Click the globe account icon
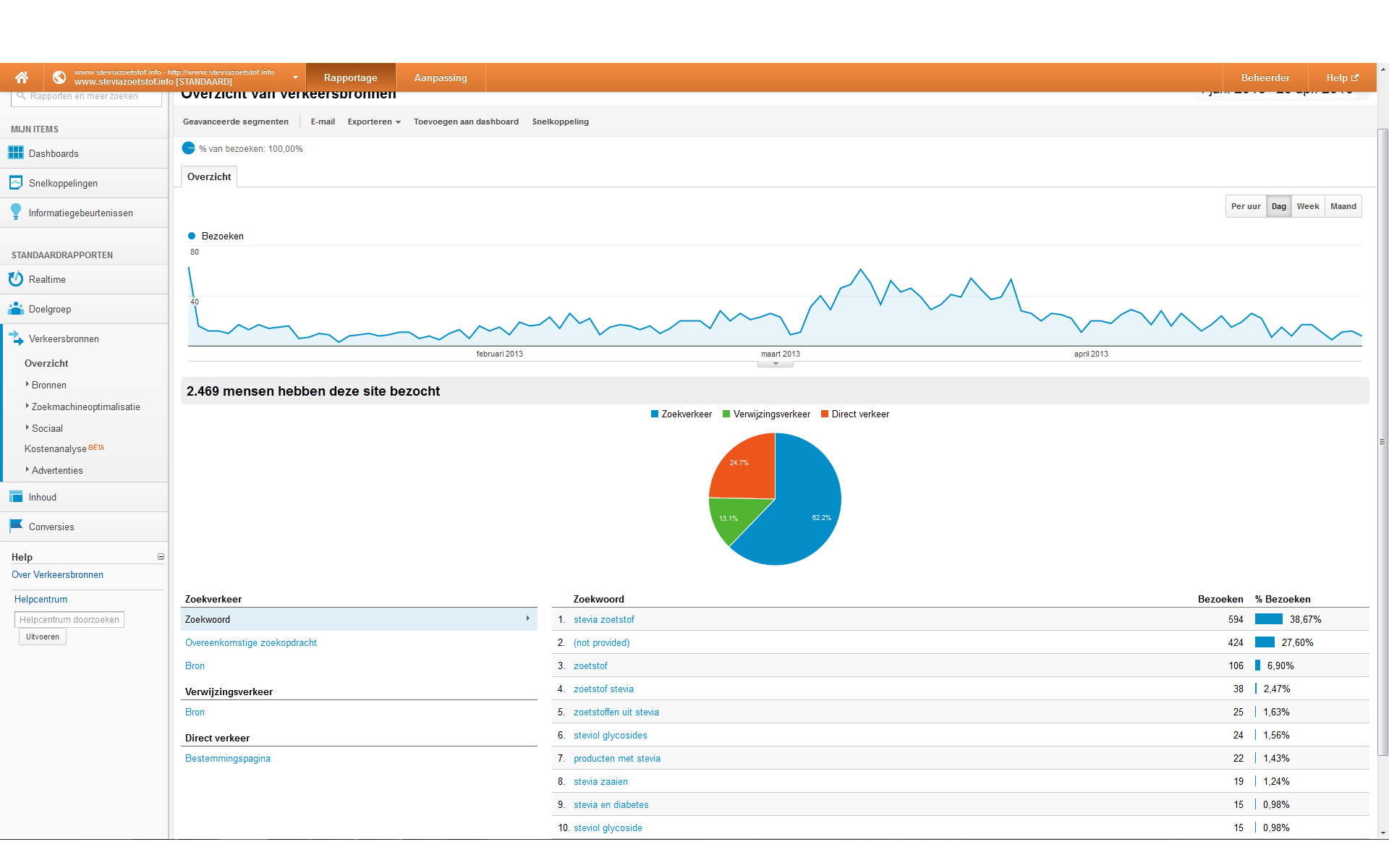The width and height of the screenshot is (1389, 868). 59,77
